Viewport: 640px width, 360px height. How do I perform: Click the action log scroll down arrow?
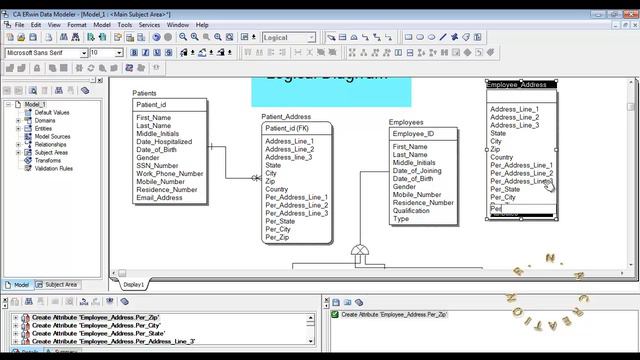[311, 341]
